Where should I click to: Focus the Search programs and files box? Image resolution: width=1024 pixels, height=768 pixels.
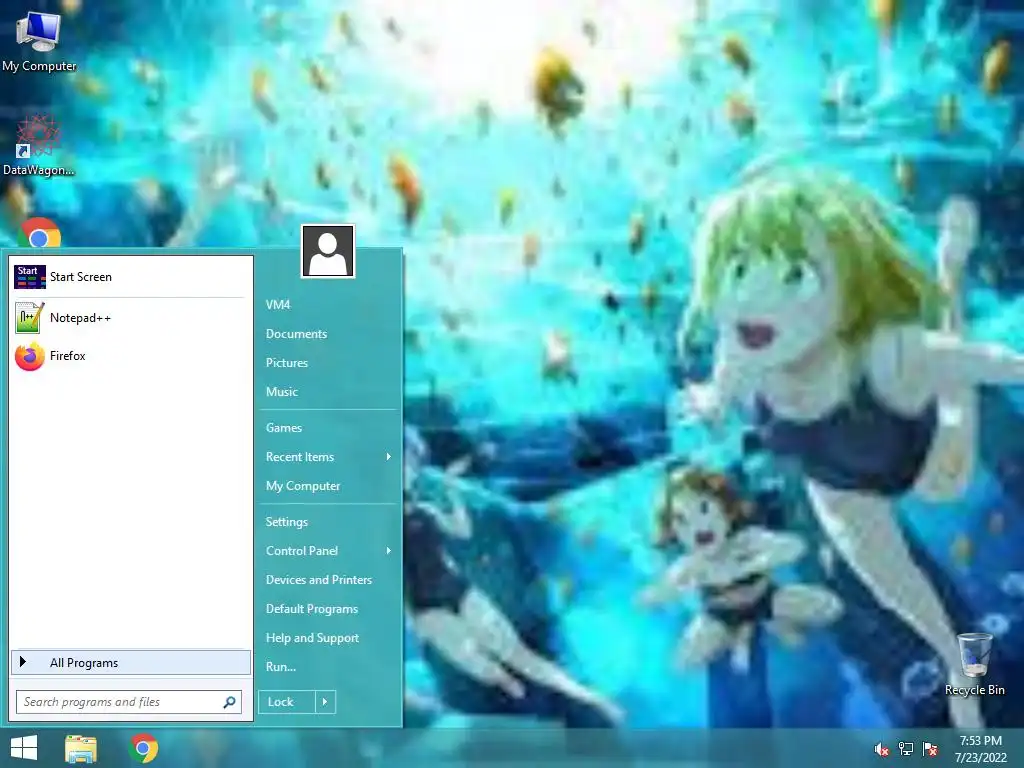129,702
